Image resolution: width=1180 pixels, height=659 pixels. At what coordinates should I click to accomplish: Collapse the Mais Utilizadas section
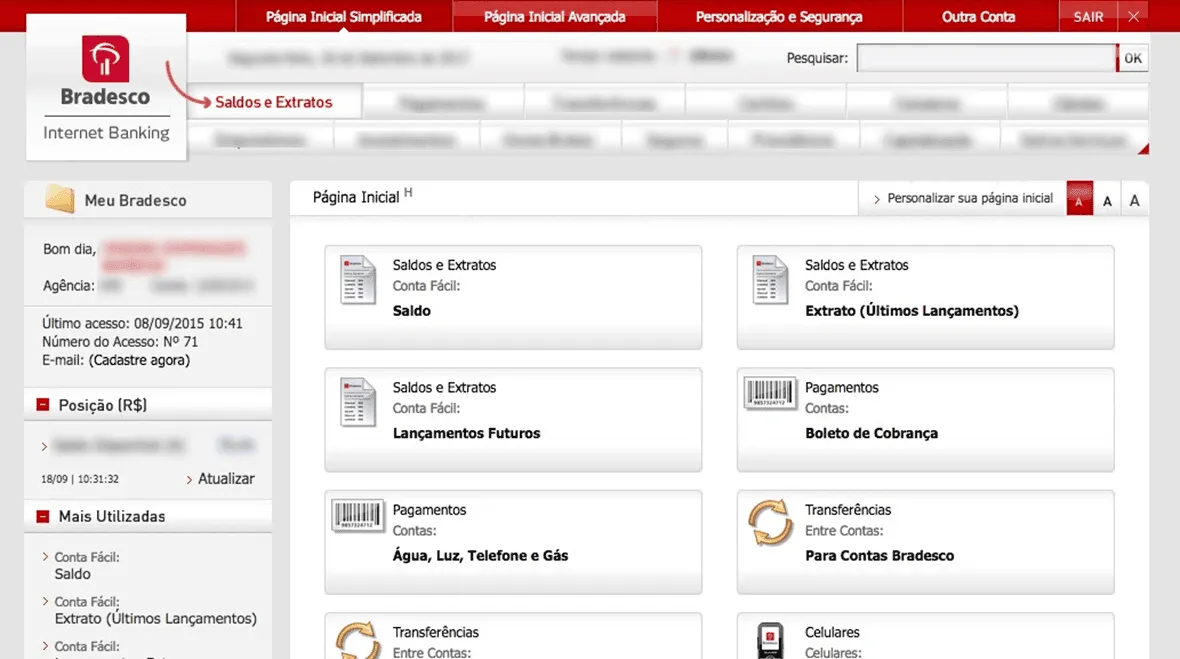point(43,516)
